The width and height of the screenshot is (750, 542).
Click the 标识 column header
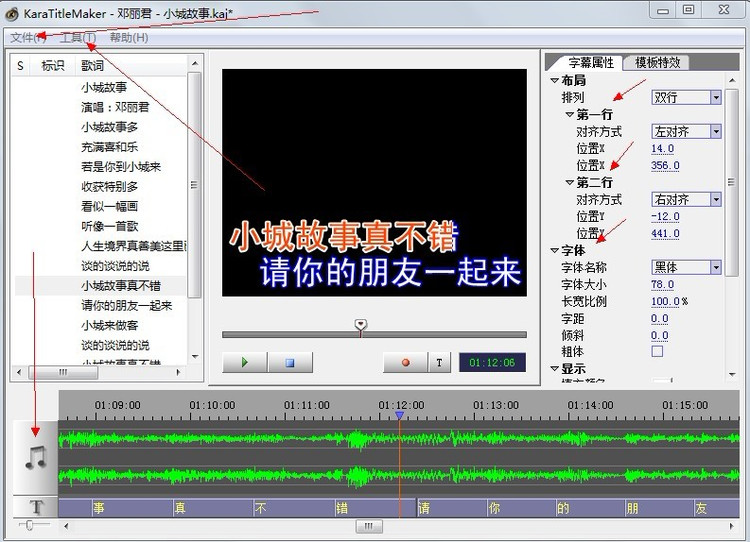[53, 66]
